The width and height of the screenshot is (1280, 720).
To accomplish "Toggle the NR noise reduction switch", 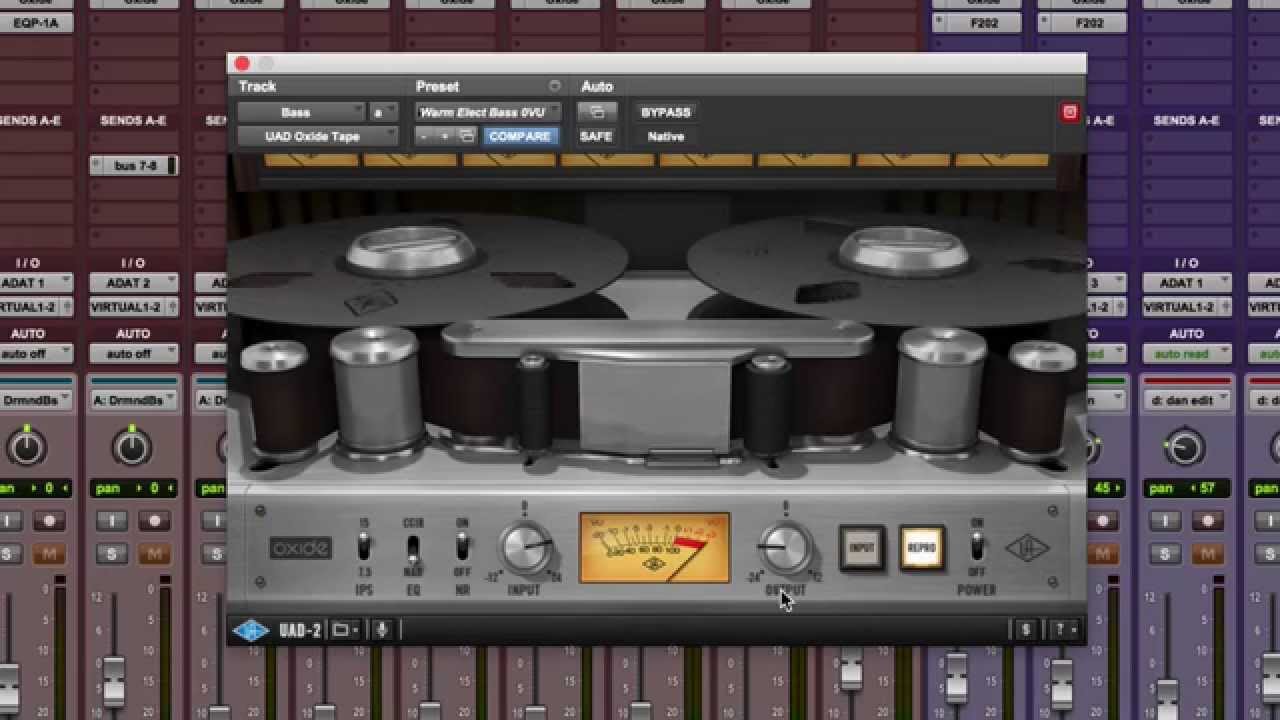I will [462, 547].
